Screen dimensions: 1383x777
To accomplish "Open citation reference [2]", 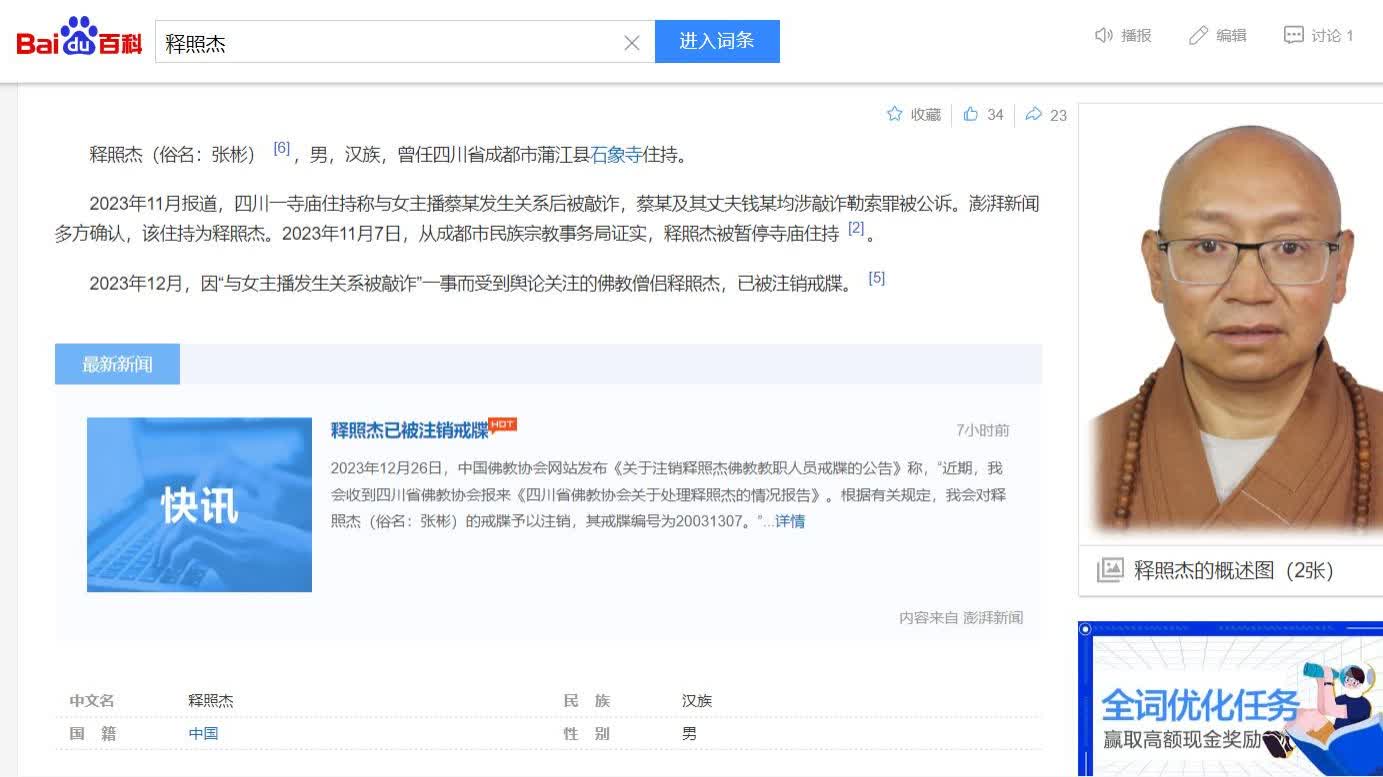I will (856, 228).
